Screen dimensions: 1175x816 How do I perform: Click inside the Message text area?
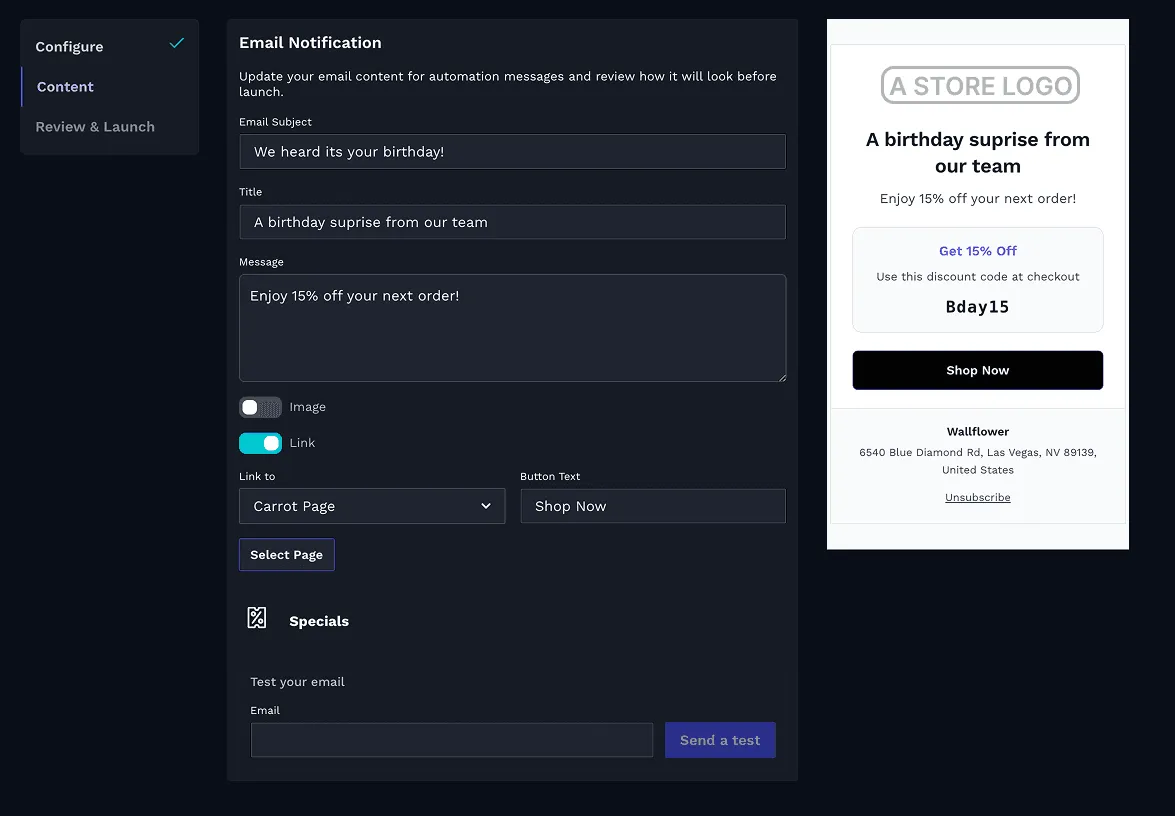click(512, 328)
